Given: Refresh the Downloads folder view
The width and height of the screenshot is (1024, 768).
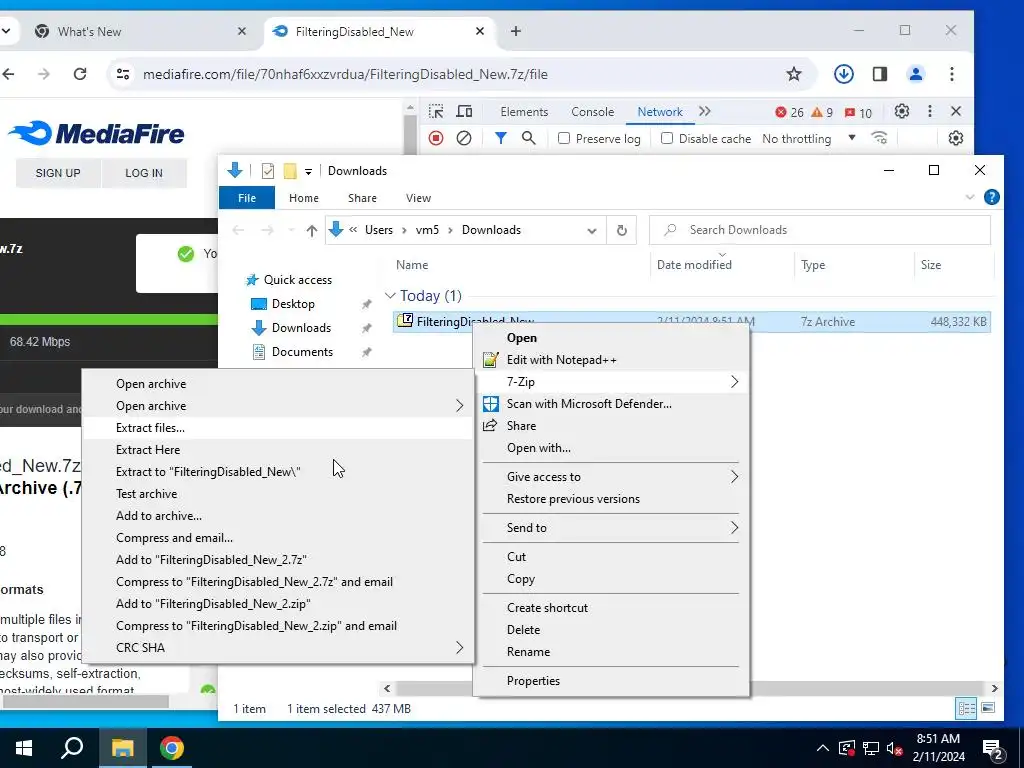Looking at the screenshot, I should point(622,230).
